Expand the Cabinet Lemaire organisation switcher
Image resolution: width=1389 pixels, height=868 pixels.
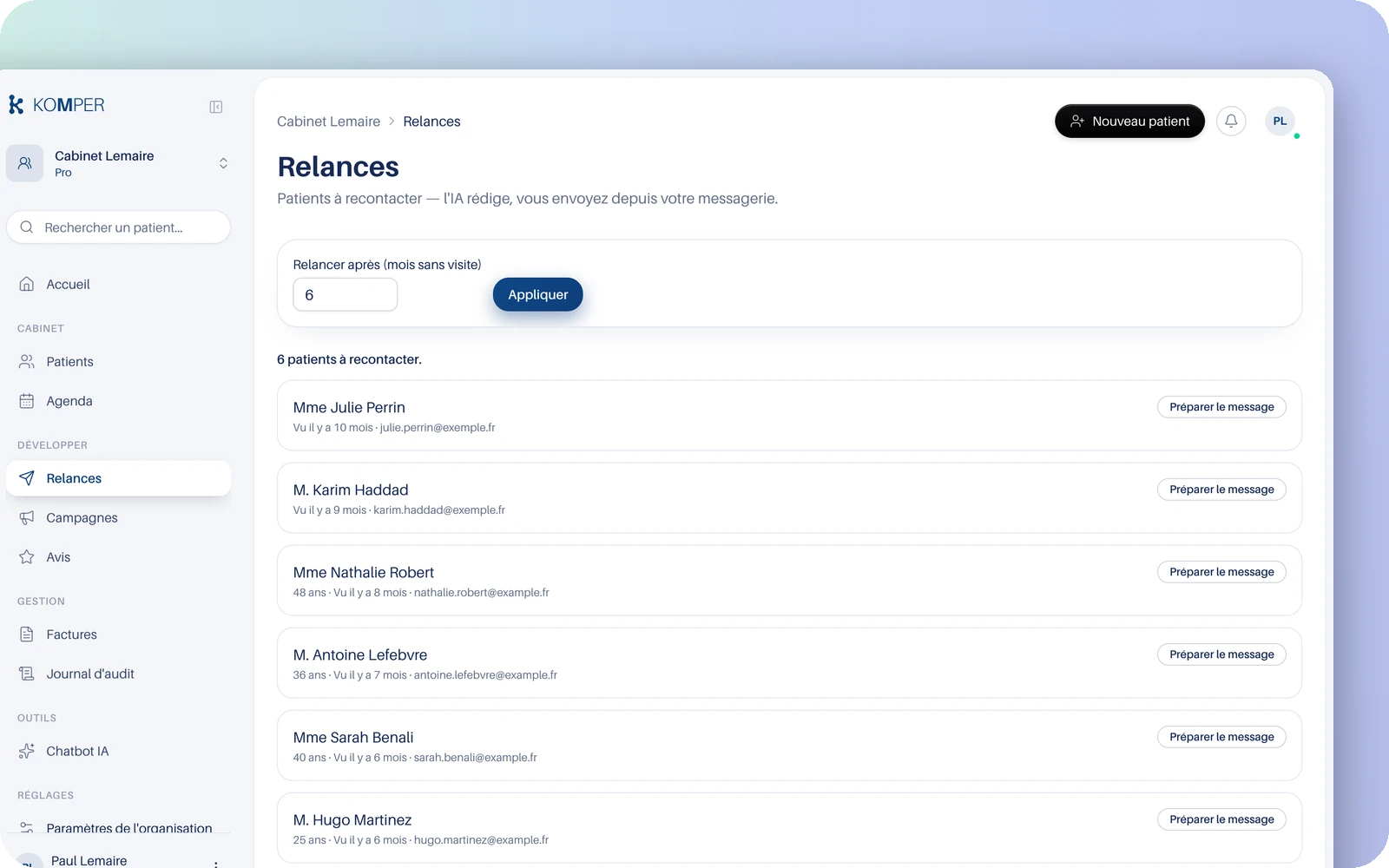point(119,163)
